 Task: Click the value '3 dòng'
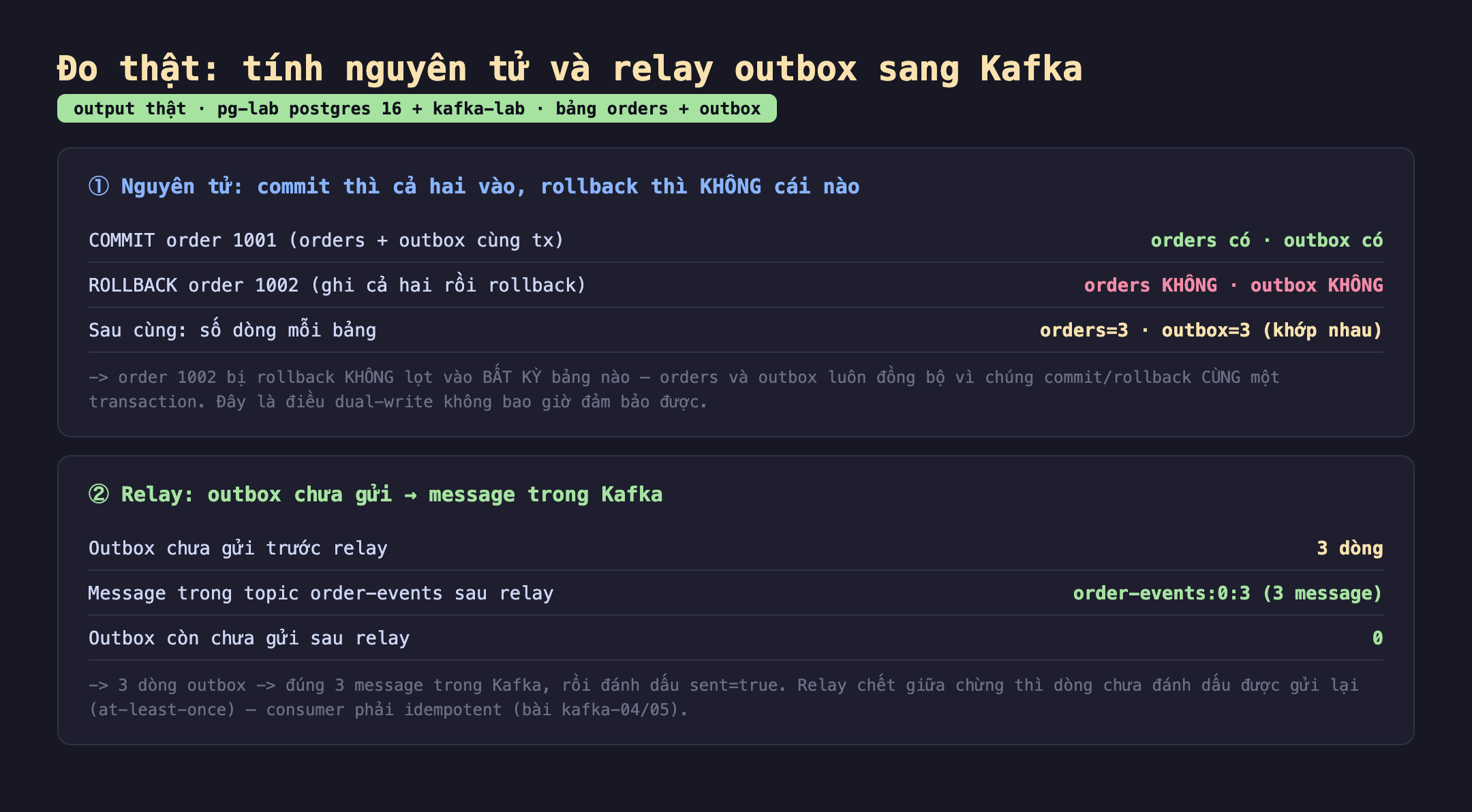click(1350, 548)
